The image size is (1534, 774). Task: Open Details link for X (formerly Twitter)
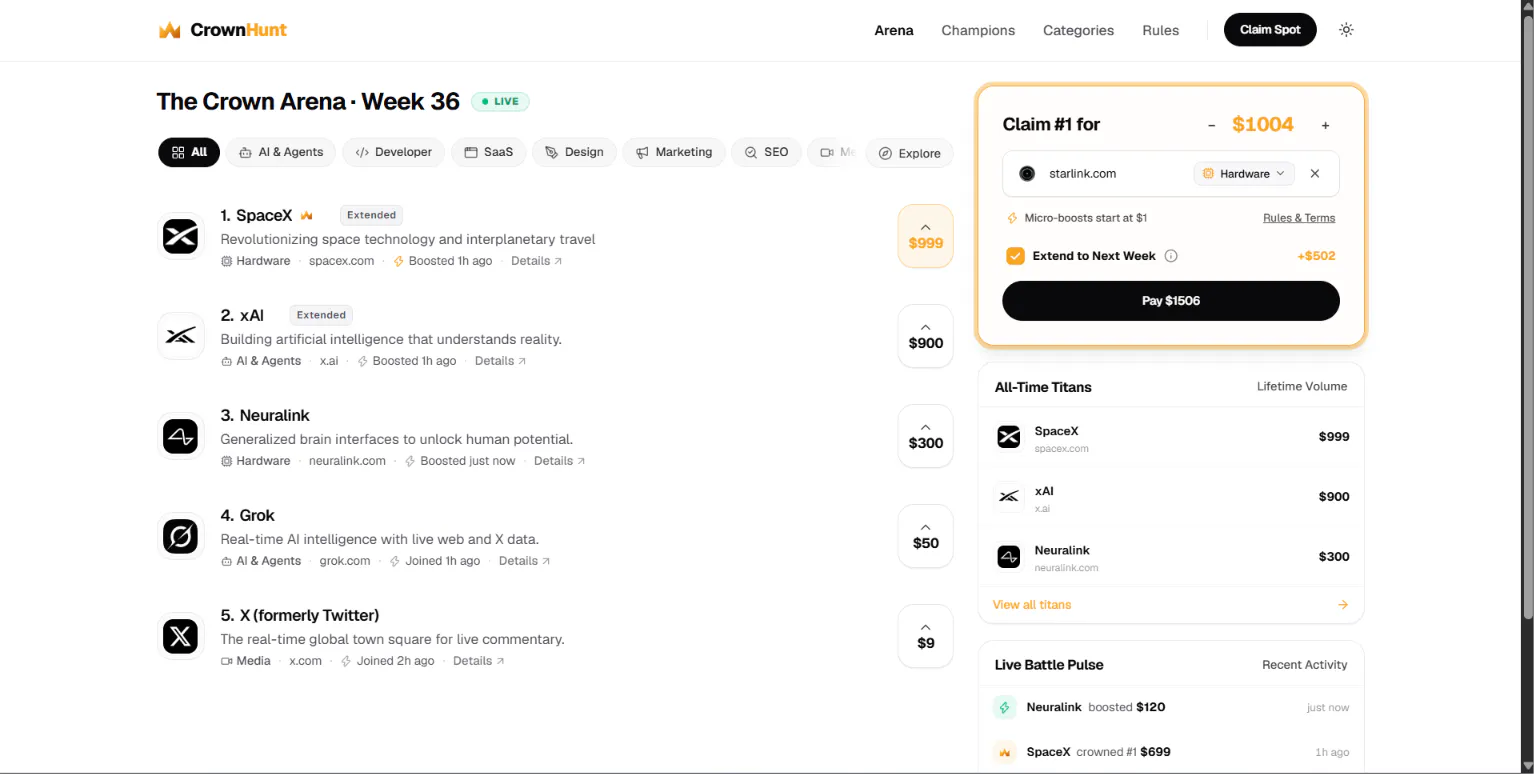(479, 661)
